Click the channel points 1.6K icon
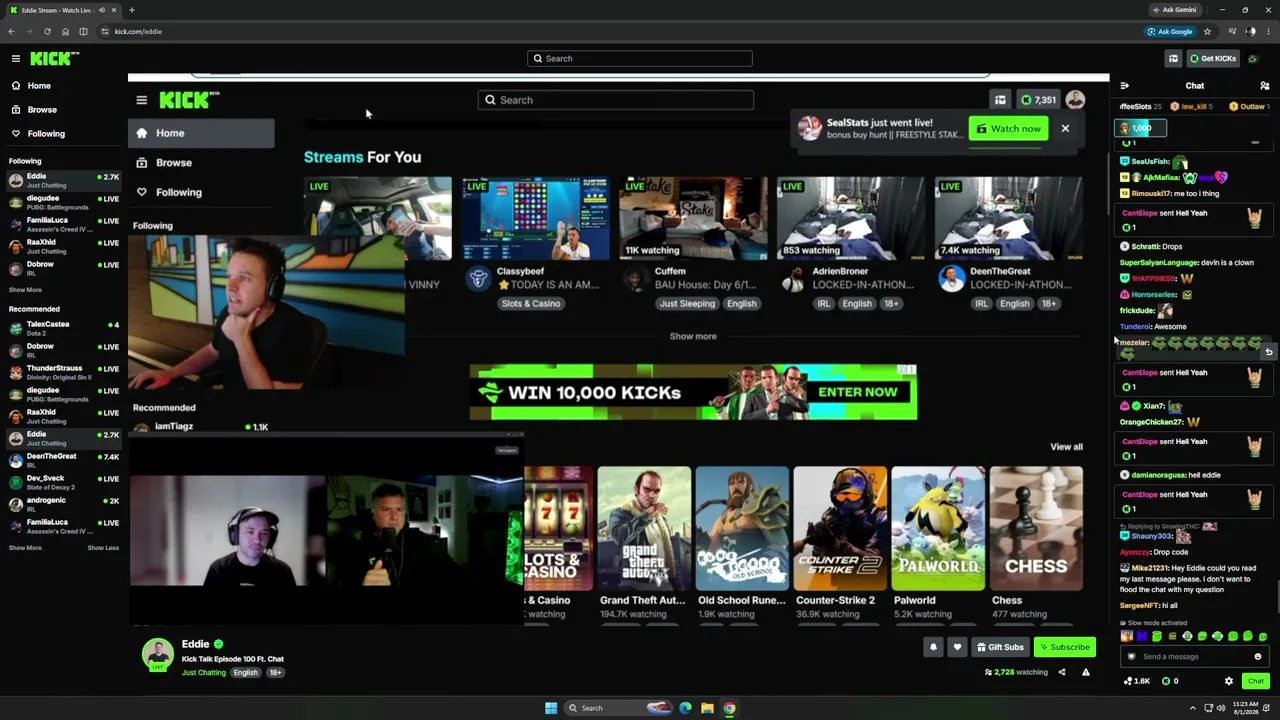Screen dimensions: 1280x720 point(1137,681)
